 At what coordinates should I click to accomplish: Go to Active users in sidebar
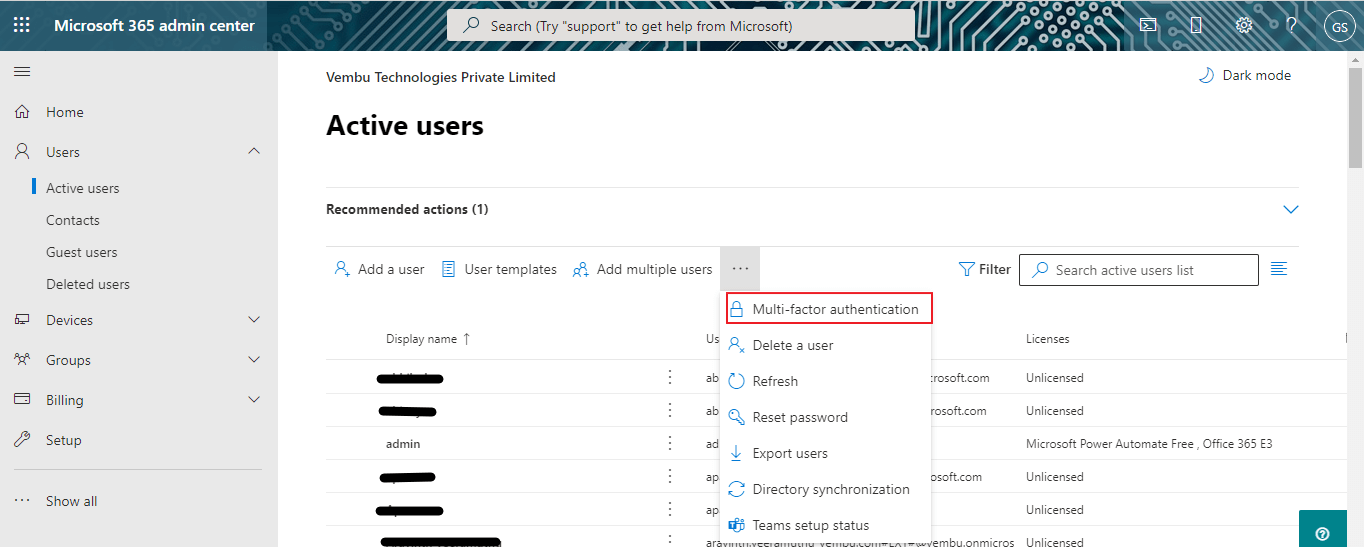coord(82,188)
